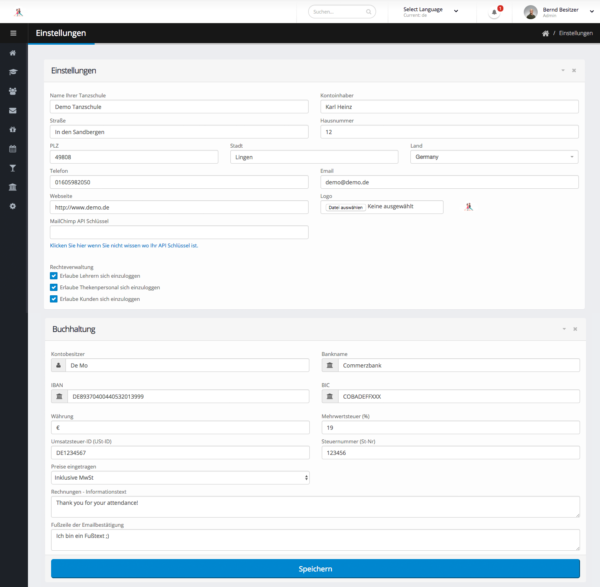600x587 pixels.
Task: Click the dancing couple logo top-left
Action: tap(18, 12)
